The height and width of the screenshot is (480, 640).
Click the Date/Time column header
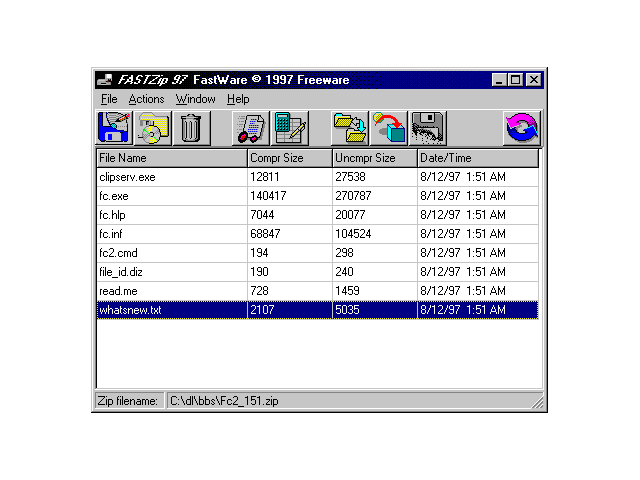pos(478,158)
